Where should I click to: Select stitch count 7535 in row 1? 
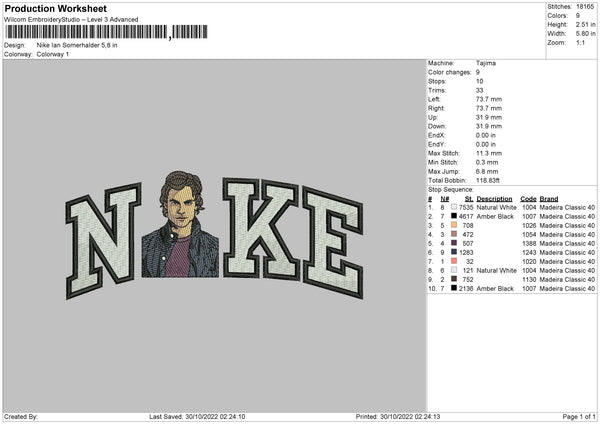pos(466,207)
